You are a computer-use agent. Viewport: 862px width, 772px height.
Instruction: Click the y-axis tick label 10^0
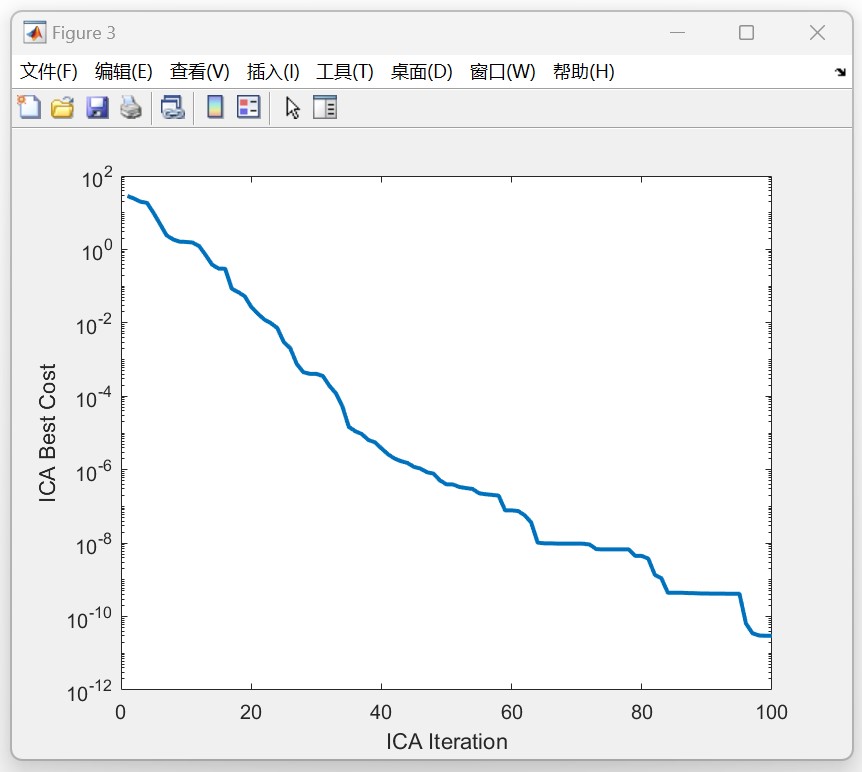97,250
